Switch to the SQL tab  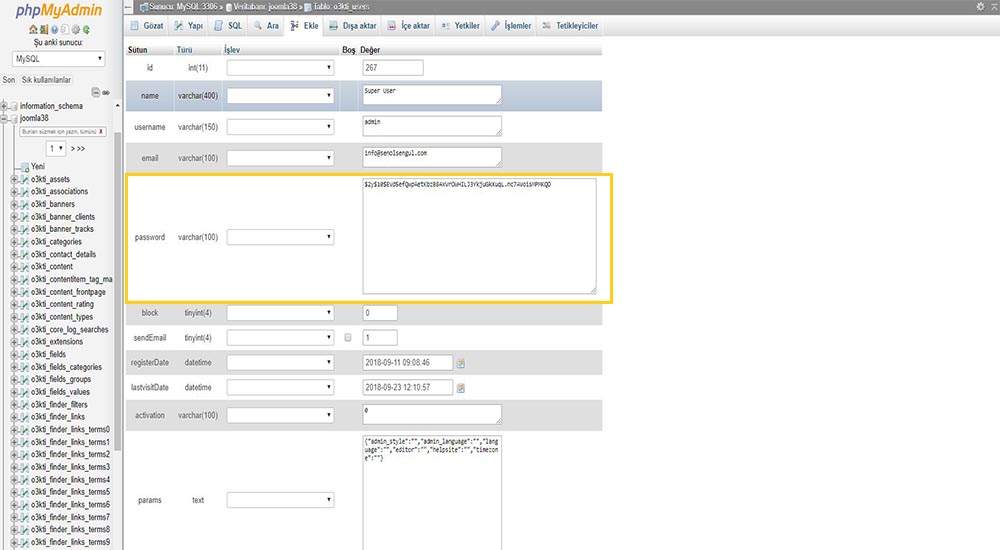click(229, 25)
